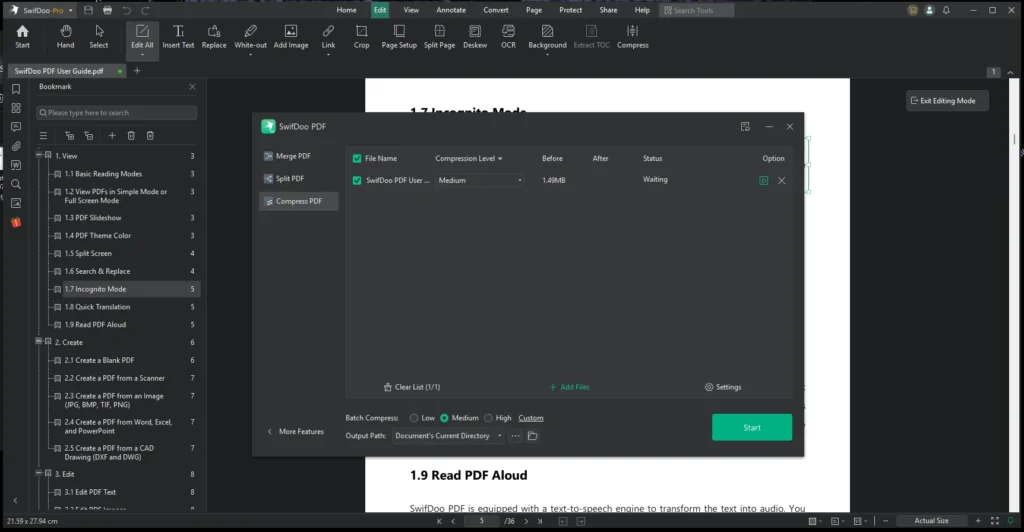Viewport: 1024px width, 532px height.
Task: Run the Deskew tool
Action: (475, 37)
